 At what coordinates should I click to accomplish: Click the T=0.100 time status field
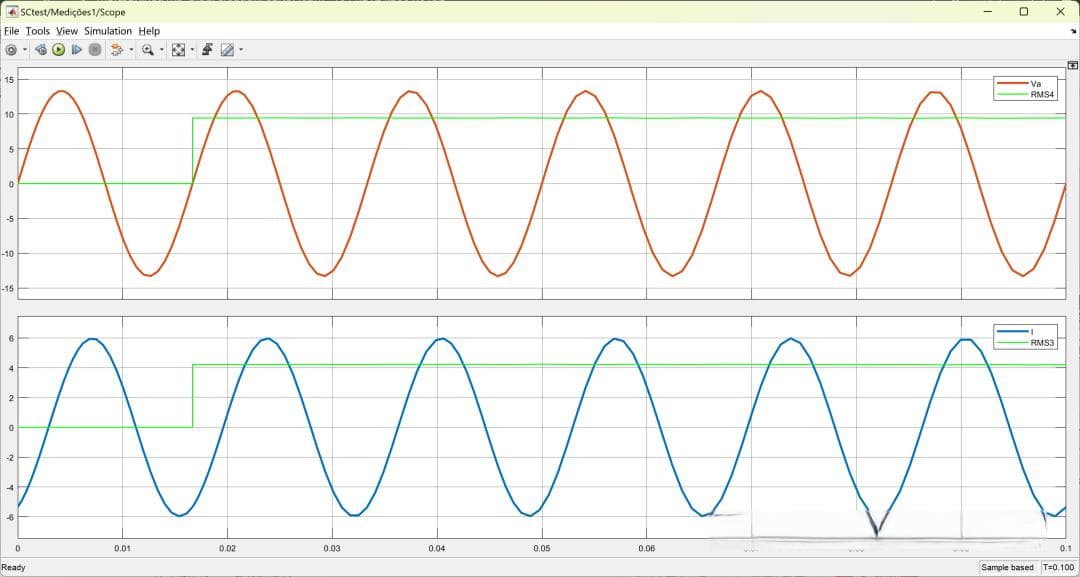(x=1059, y=567)
